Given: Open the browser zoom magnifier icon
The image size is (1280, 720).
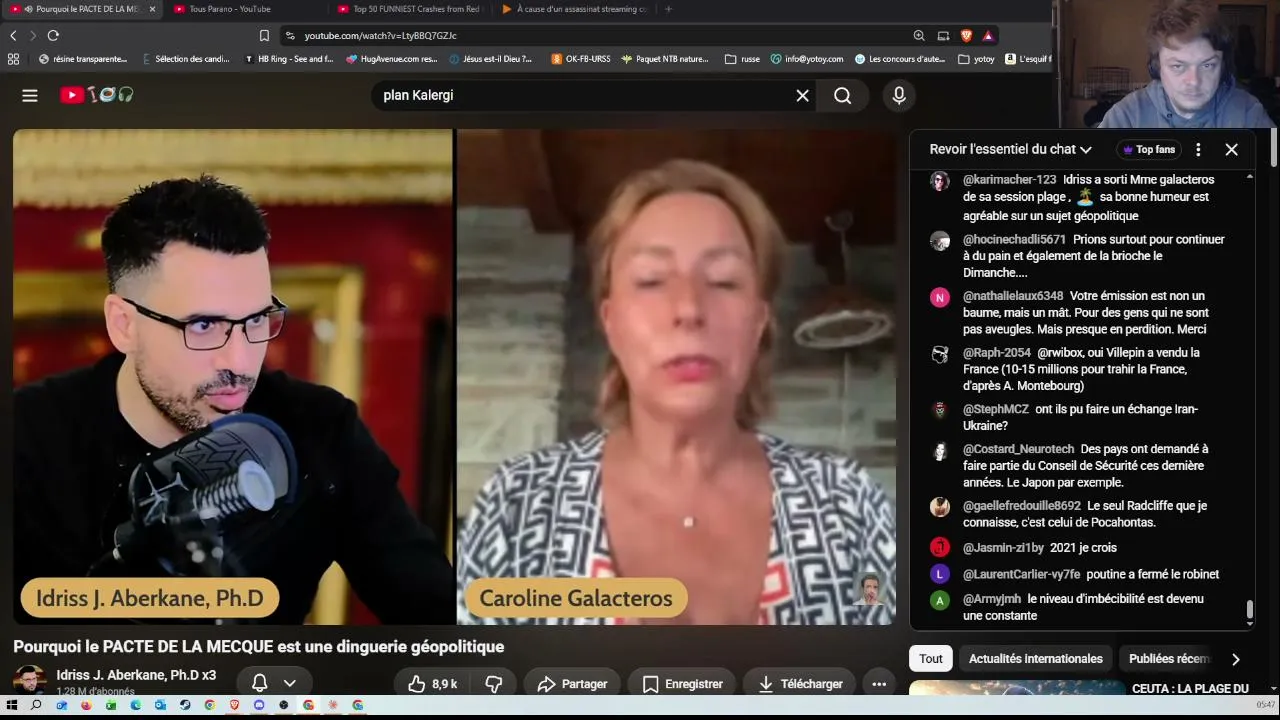Looking at the screenshot, I should pos(919,36).
